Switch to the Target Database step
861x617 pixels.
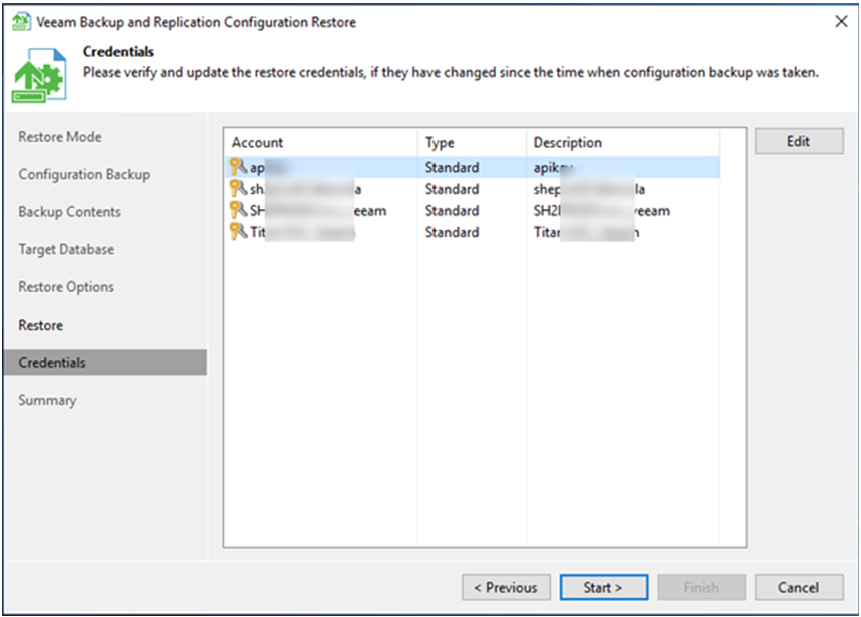(66, 249)
